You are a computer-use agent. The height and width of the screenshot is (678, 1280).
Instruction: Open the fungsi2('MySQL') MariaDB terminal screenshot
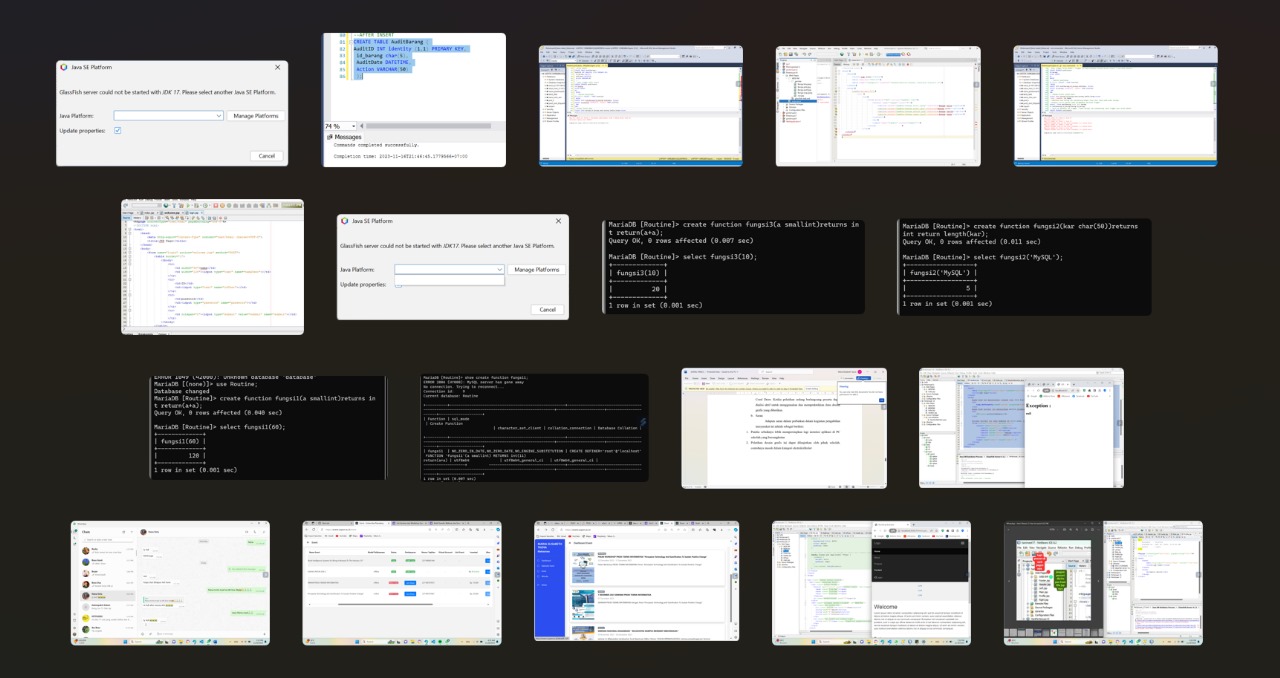tap(1024, 266)
